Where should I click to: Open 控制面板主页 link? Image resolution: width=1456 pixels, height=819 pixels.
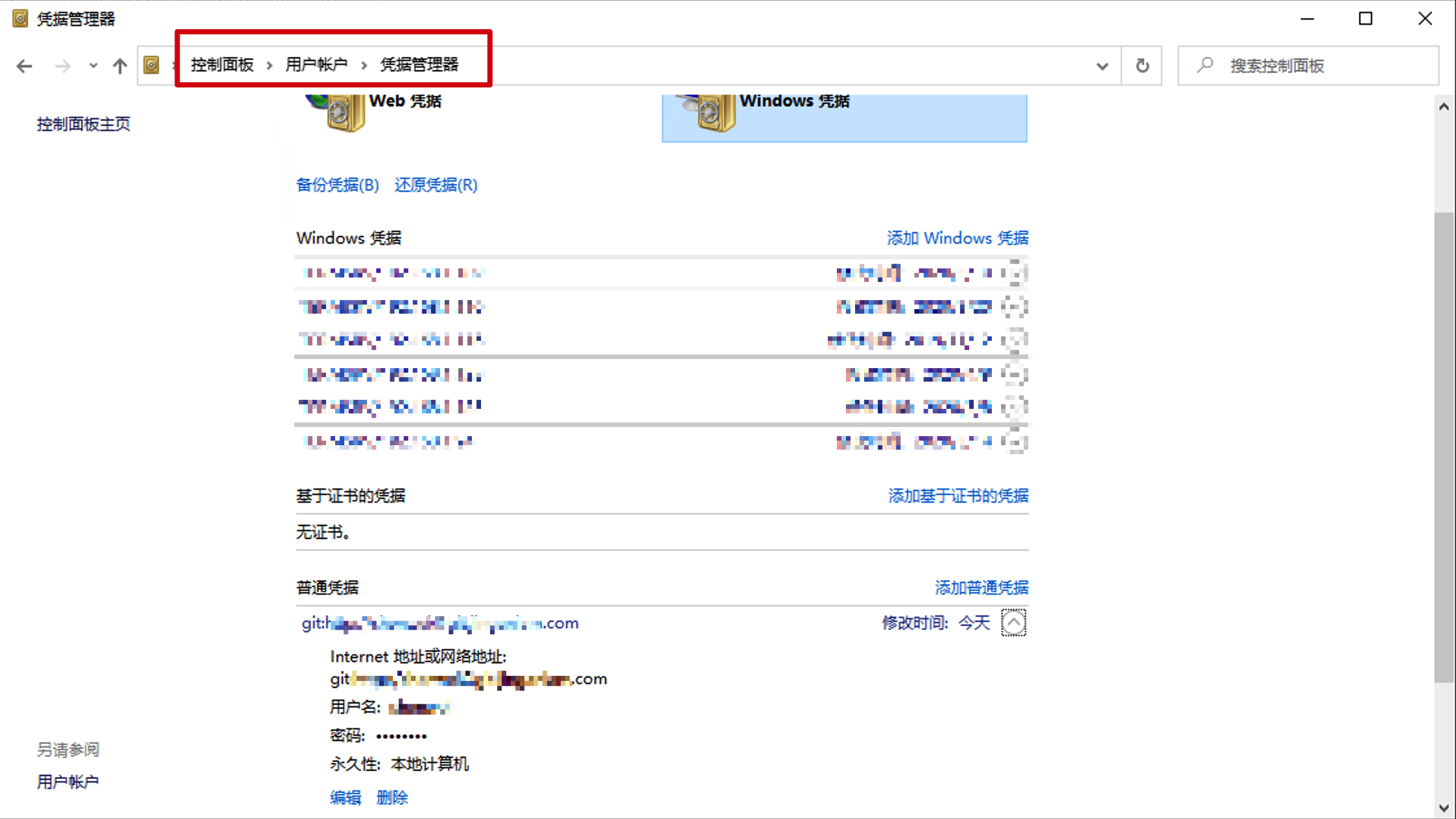[84, 124]
